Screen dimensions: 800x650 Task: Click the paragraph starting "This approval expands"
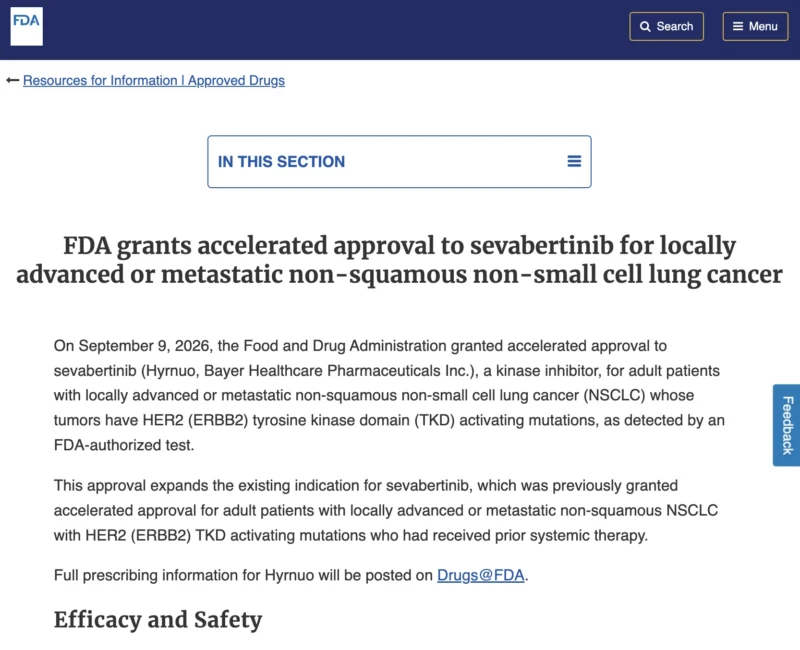tap(386, 510)
